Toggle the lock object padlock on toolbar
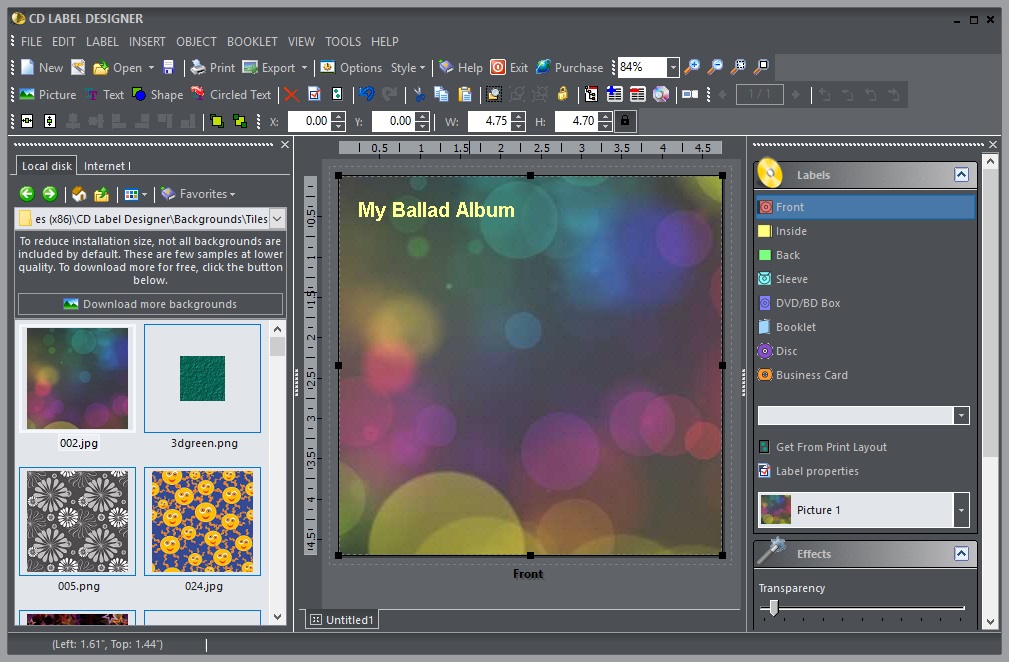Viewport: 1009px width, 662px height. (x=561, y=94)
